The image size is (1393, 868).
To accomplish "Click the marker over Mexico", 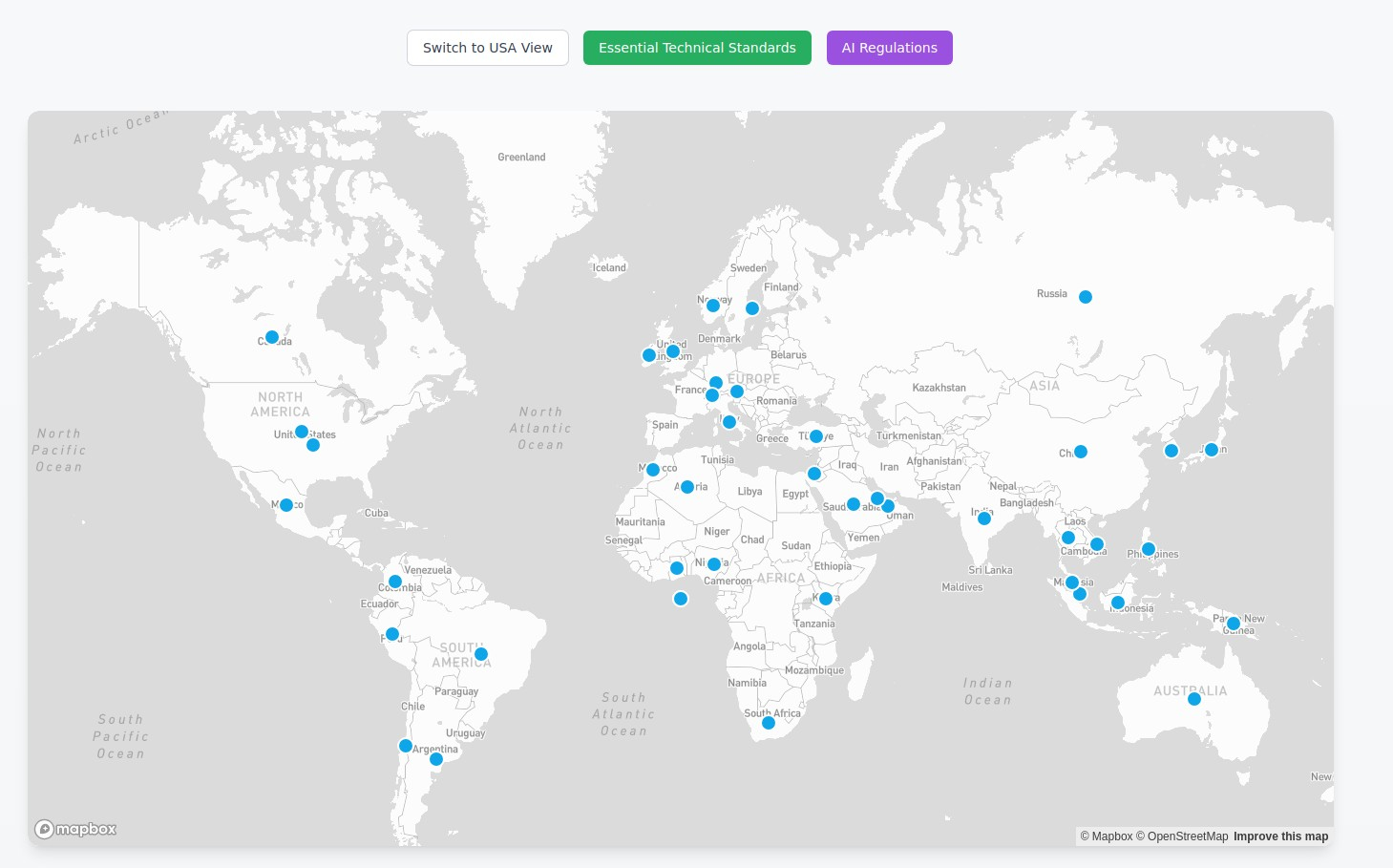I will click(x=286, y=504).
